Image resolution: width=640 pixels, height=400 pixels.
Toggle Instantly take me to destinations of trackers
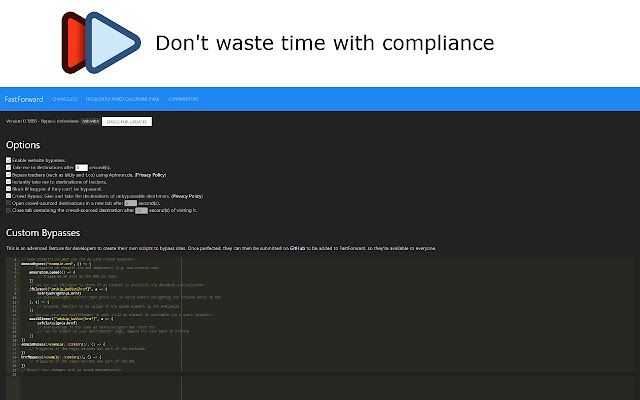click(x=9, y=182)
